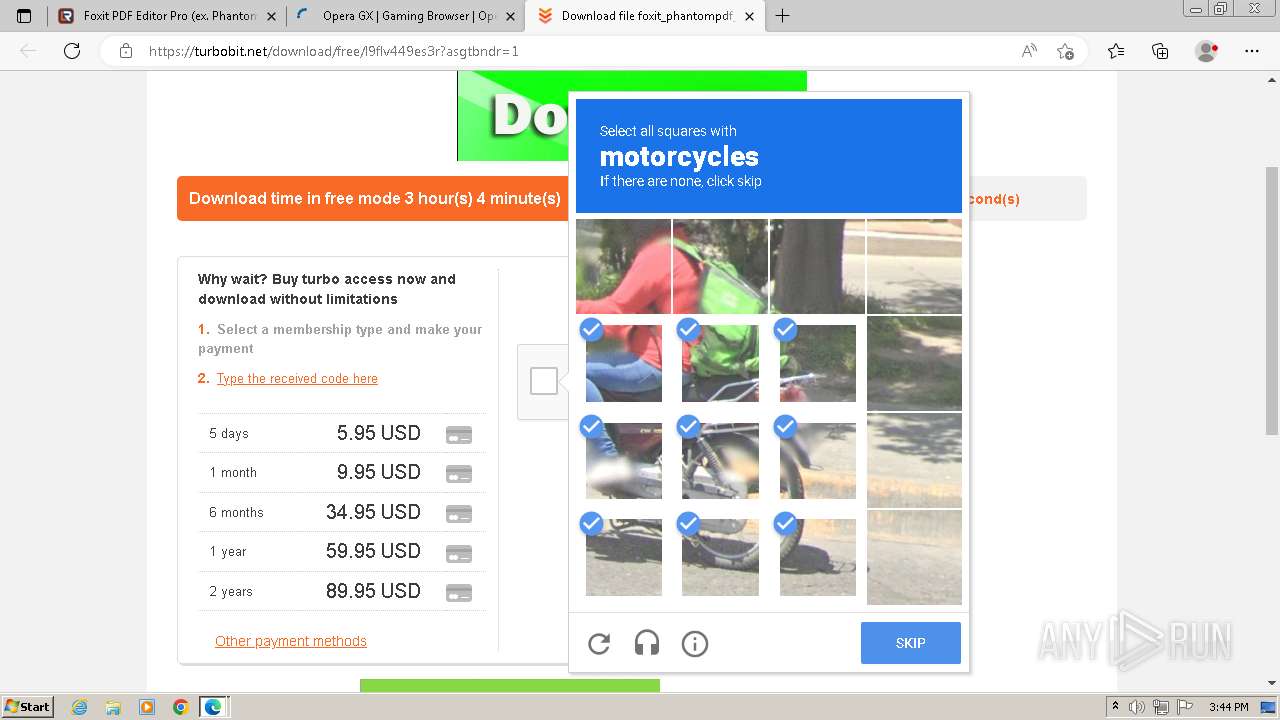The image size is (1280, 720).
Task: Click the taskbar clock 3:44 PM
Action: (1228, 707)
